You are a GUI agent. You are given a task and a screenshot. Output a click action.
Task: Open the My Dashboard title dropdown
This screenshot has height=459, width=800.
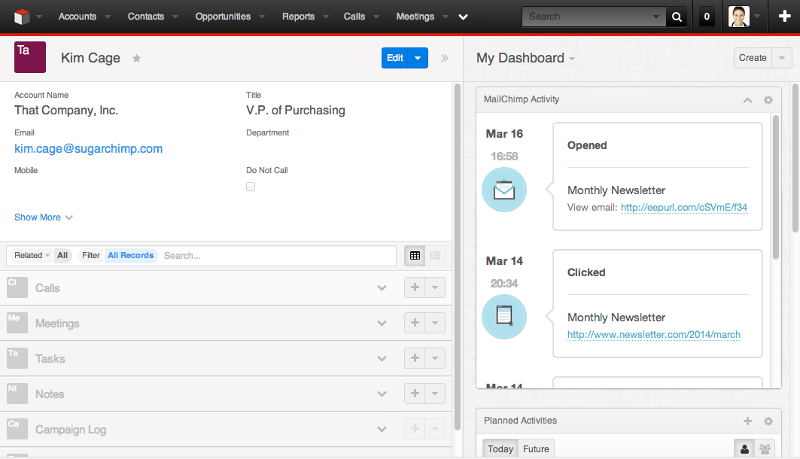pos(572,59)
